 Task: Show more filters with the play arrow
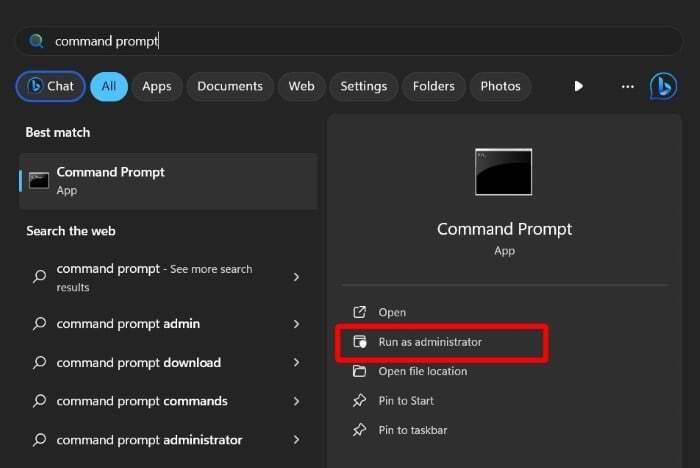pyautogui.click(x=579, y=86)
